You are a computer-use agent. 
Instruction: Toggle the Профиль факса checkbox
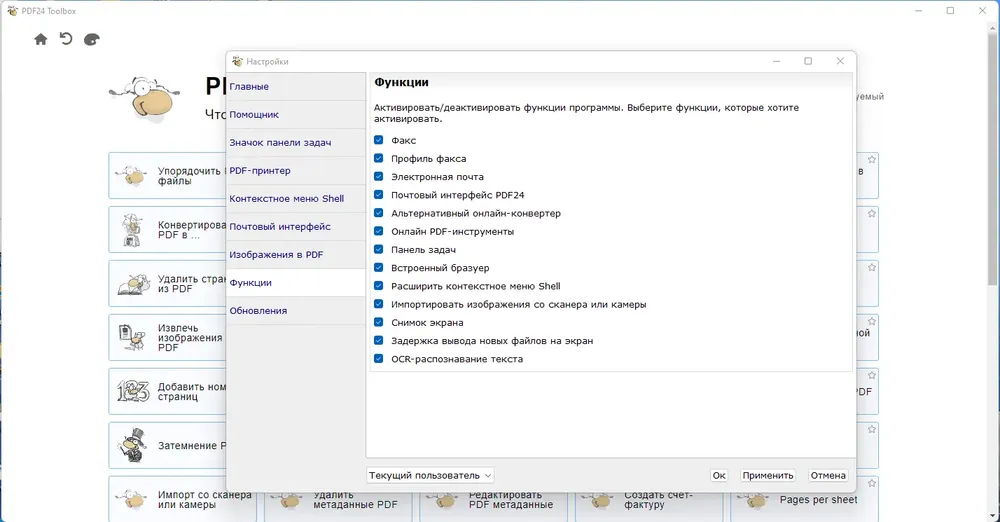point(379,158)
